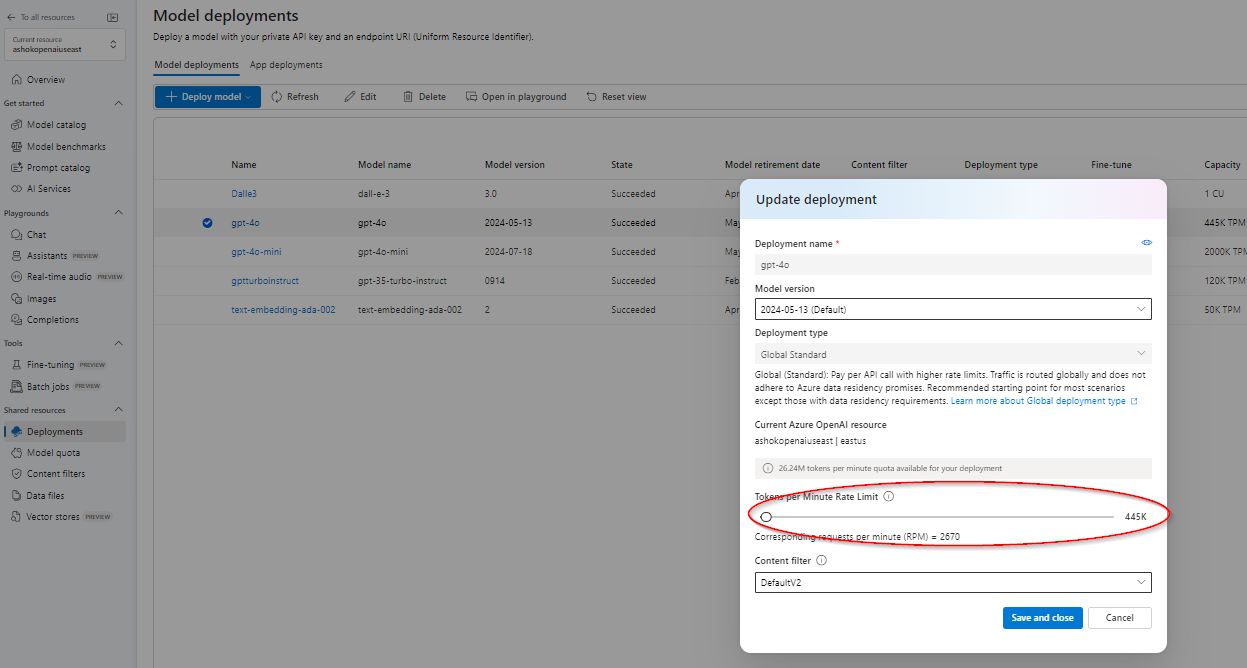Click Open in playground
This screenshot has height=668, width=1247.
tap(516, 97)
